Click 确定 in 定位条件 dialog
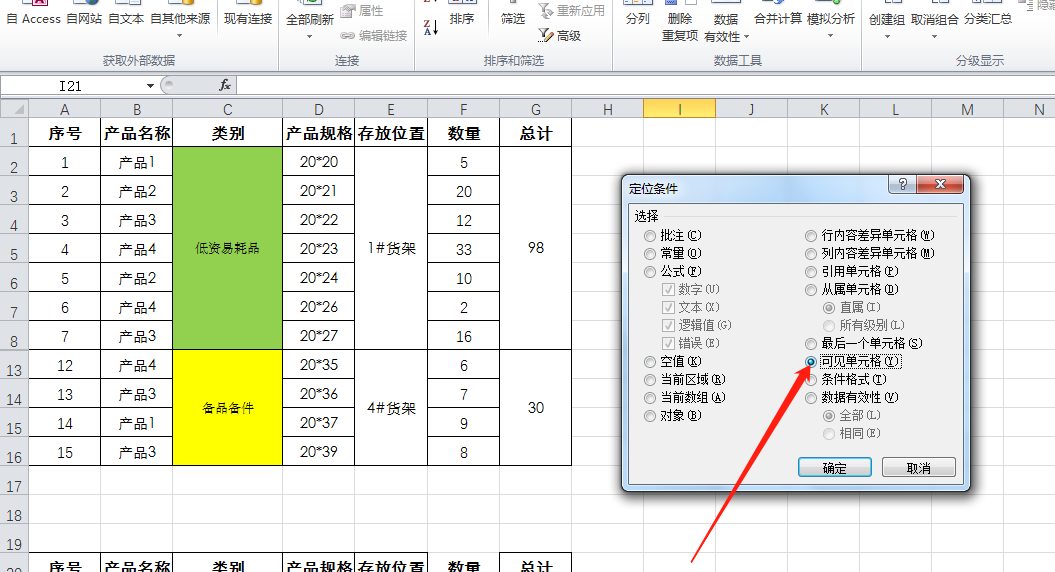Image resolution: width=1055 pixels, height=572 pixels. tap(834, 468)
